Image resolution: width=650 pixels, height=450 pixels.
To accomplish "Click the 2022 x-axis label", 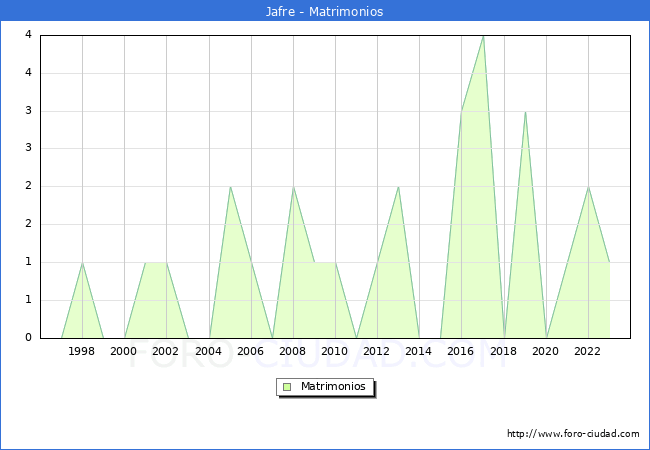I will point(588,351).
